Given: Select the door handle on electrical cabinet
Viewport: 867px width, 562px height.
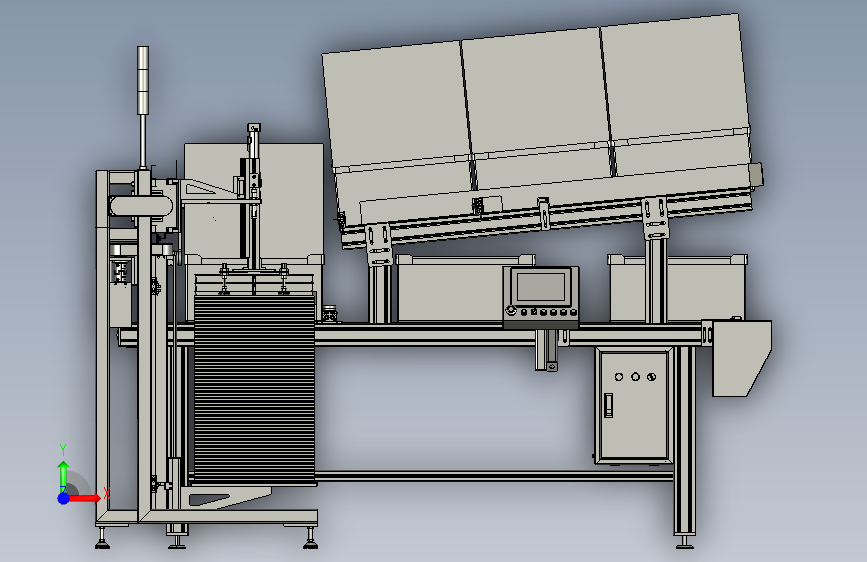Looking at the screenshot, I should (608, 405).
